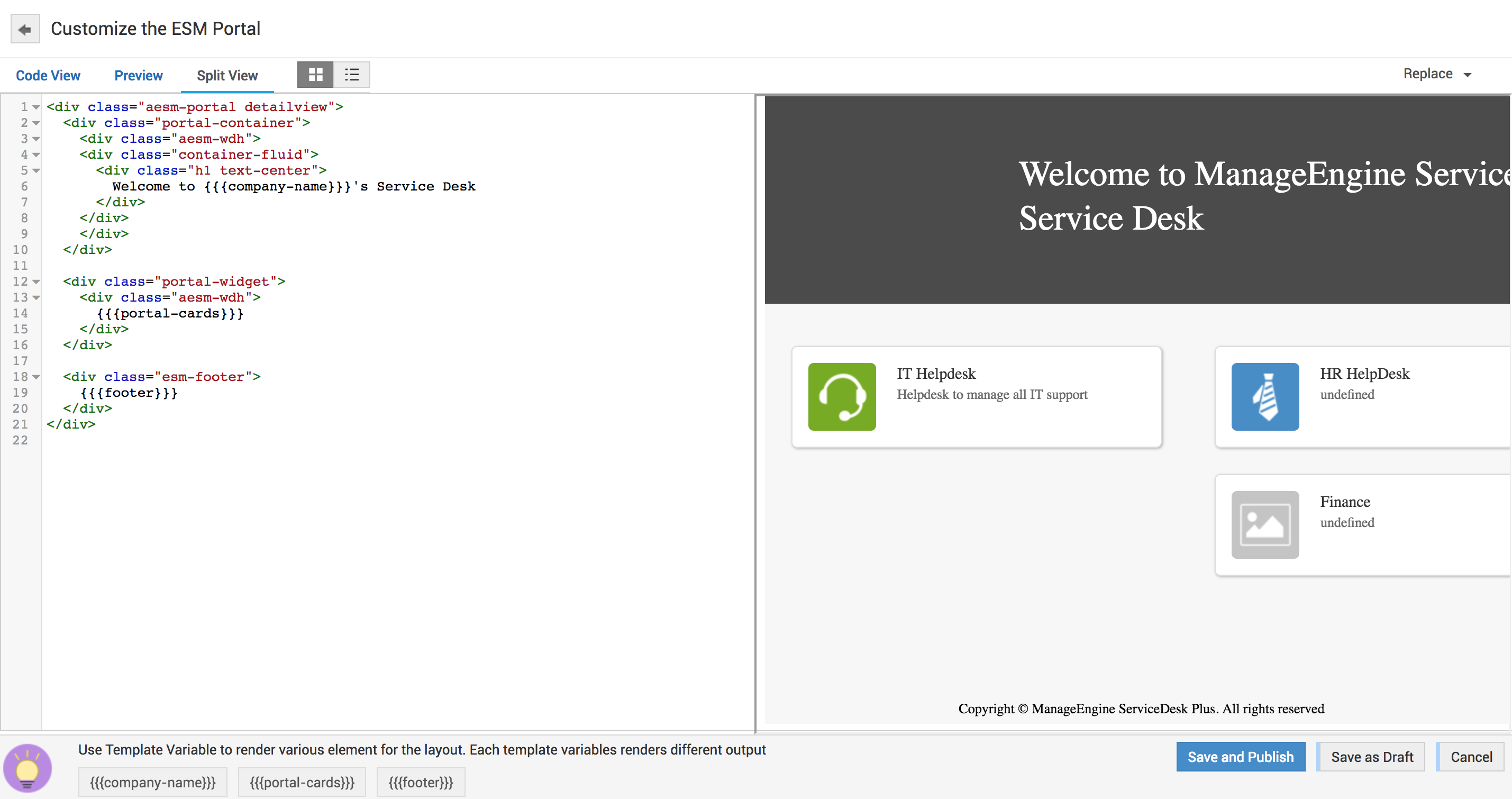Collapse code fold on line 13
The image size is (1512, 799).
click(x=36, y=298)
